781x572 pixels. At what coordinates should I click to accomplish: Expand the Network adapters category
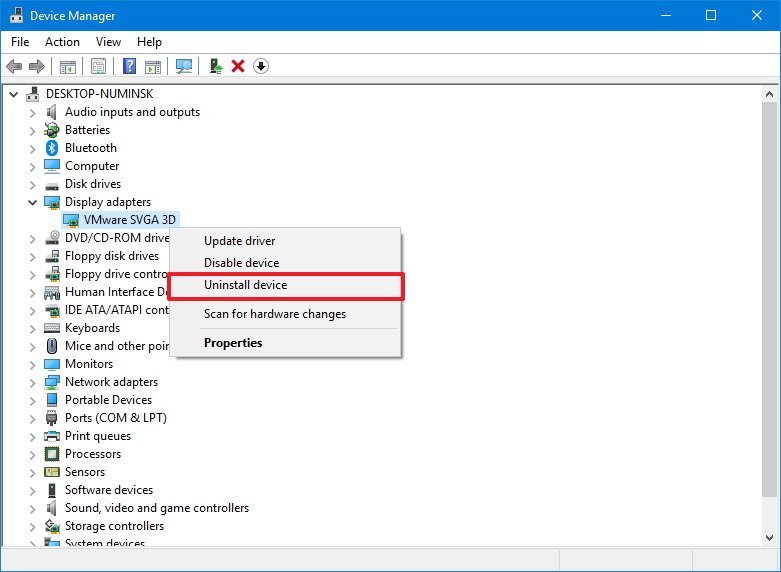coord(33,383)
